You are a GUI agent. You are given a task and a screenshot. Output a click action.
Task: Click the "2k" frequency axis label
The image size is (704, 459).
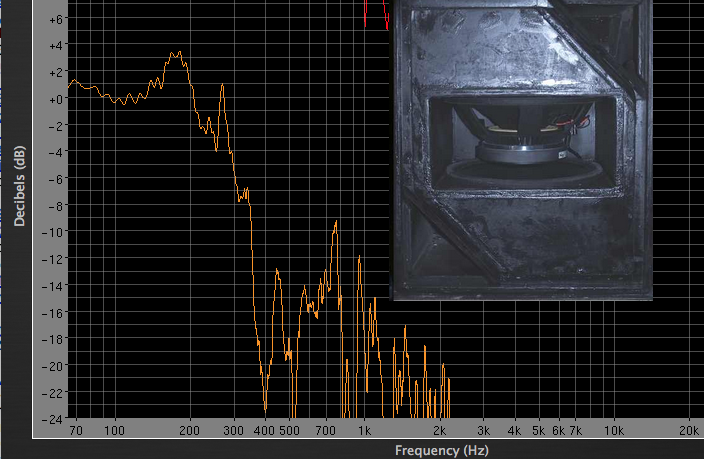[440, 431]
